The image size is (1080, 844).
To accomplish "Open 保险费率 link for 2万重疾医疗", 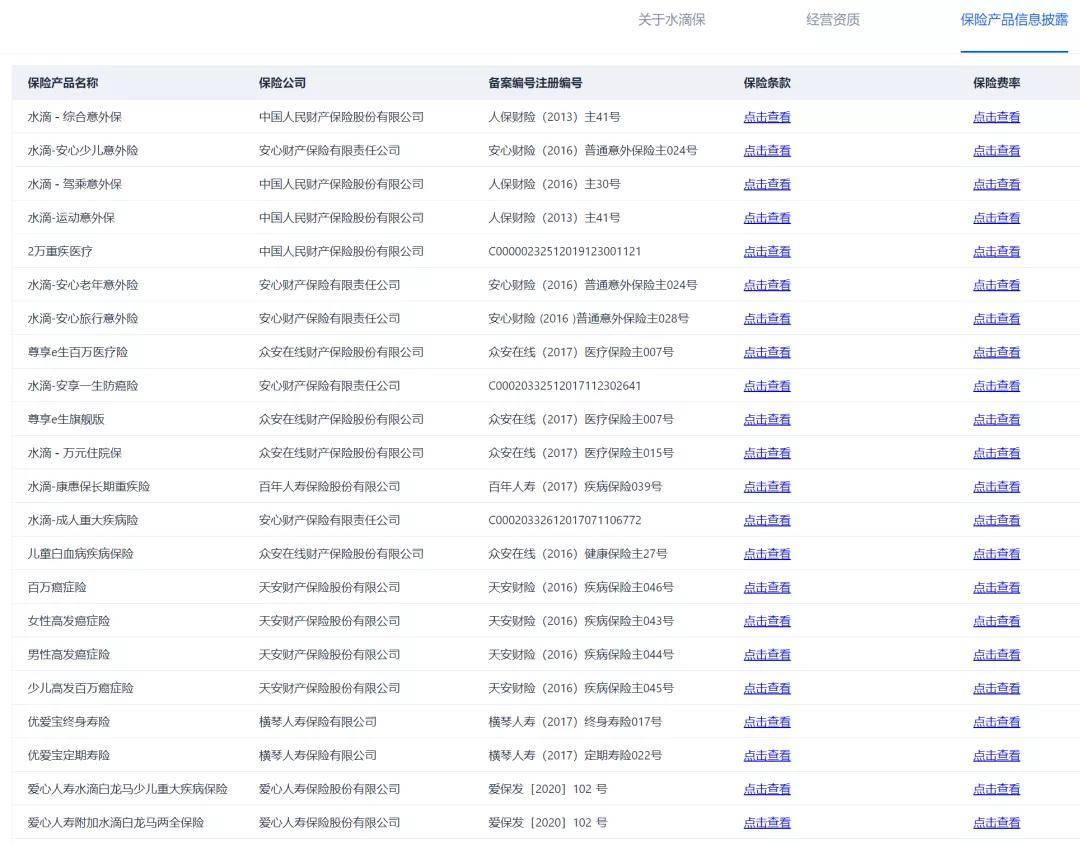I will click(x=996, y=251).
